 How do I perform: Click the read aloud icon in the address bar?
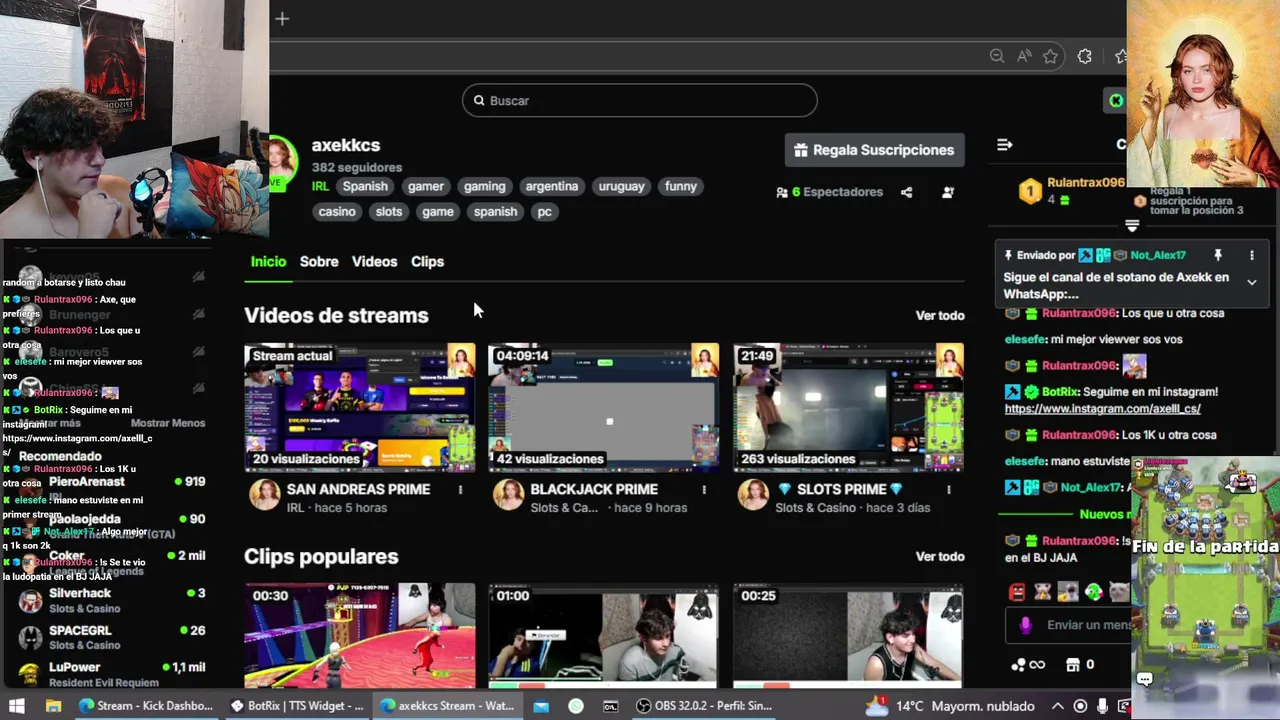(1024, 57)
